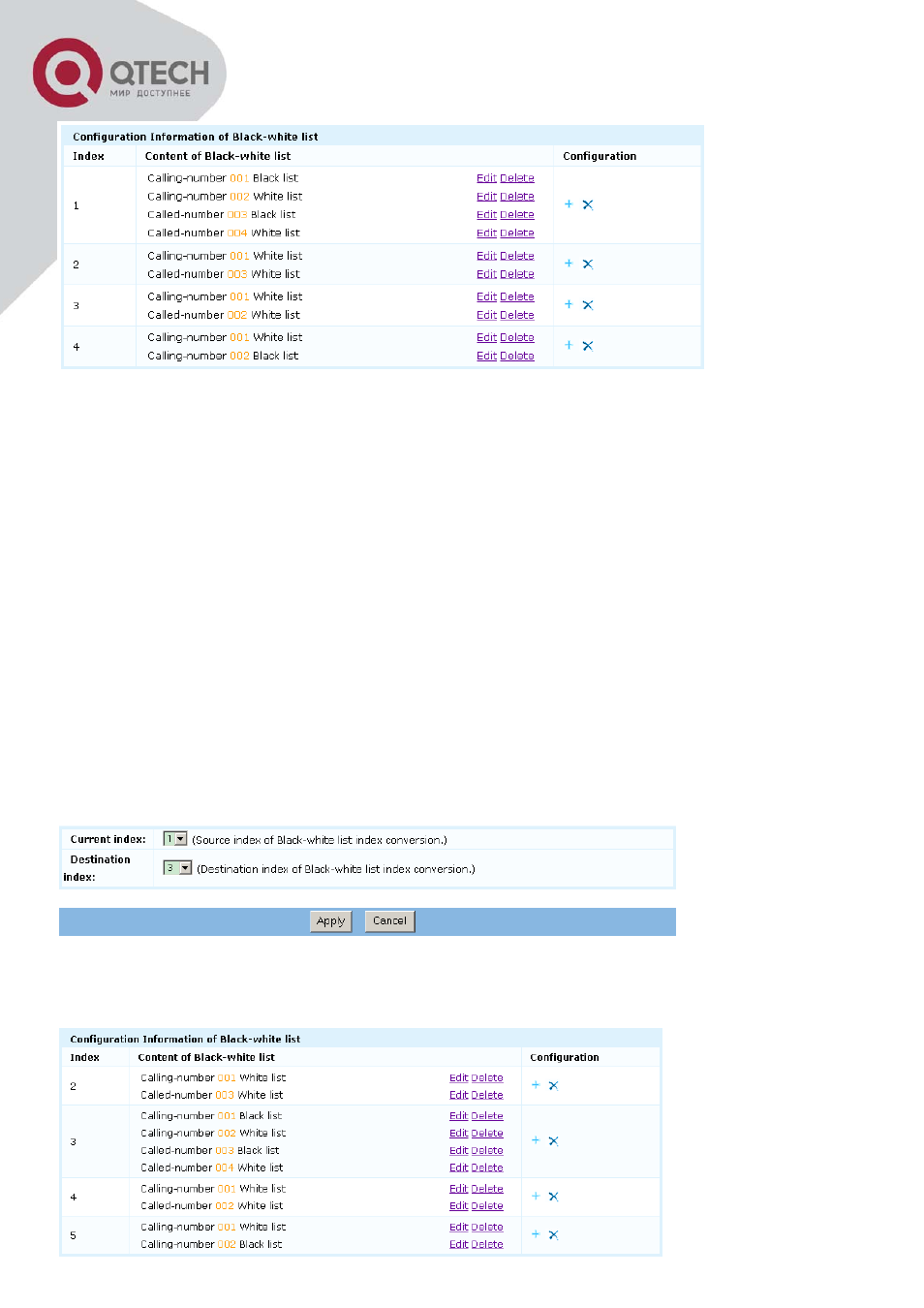Viewport: 924px width, 1308px height.
Task: Click 'Configuration' column header in lower table
Action: pyautogui.click(x=565, y=1058)
